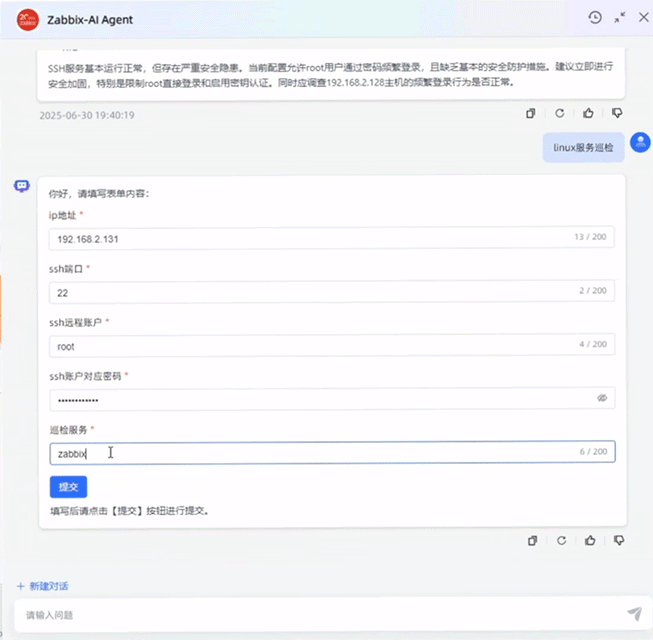This screenshot has height=640, width=653.
Task: Send the question with paper plane icon
Action: pyautogui.click(x=635, y=613)
